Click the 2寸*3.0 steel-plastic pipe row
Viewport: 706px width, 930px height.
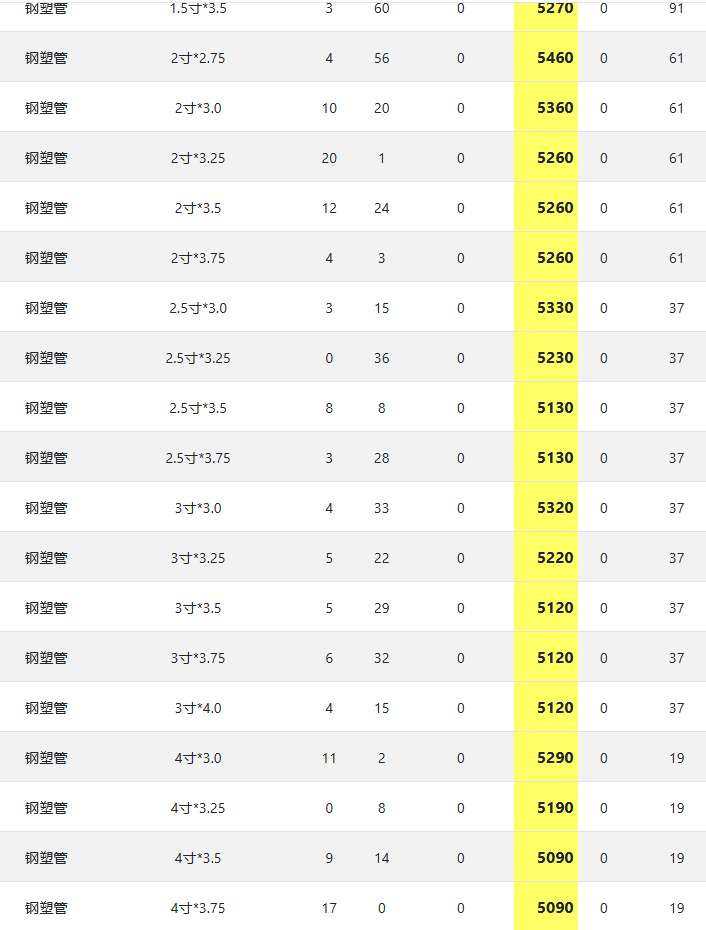(x=353, y=108)
